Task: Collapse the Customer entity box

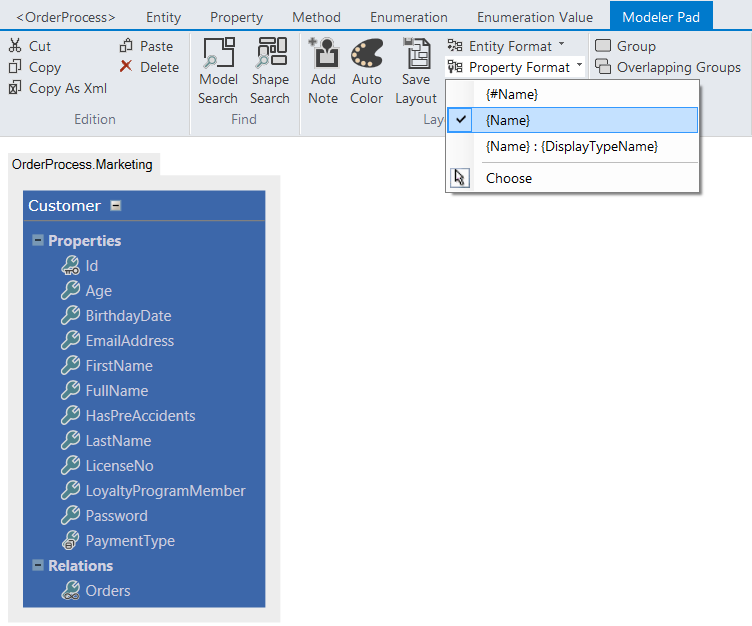Action: pos(116,206)
